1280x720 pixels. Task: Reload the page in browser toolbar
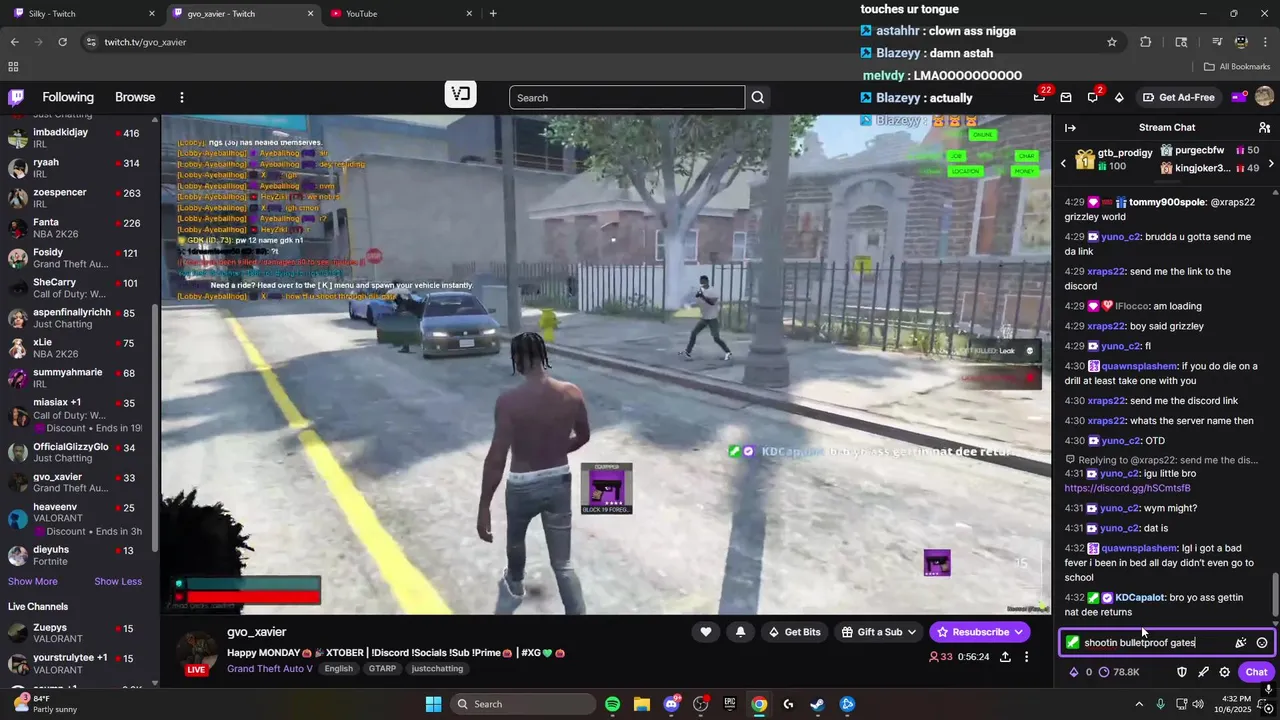tap(62, 42)
